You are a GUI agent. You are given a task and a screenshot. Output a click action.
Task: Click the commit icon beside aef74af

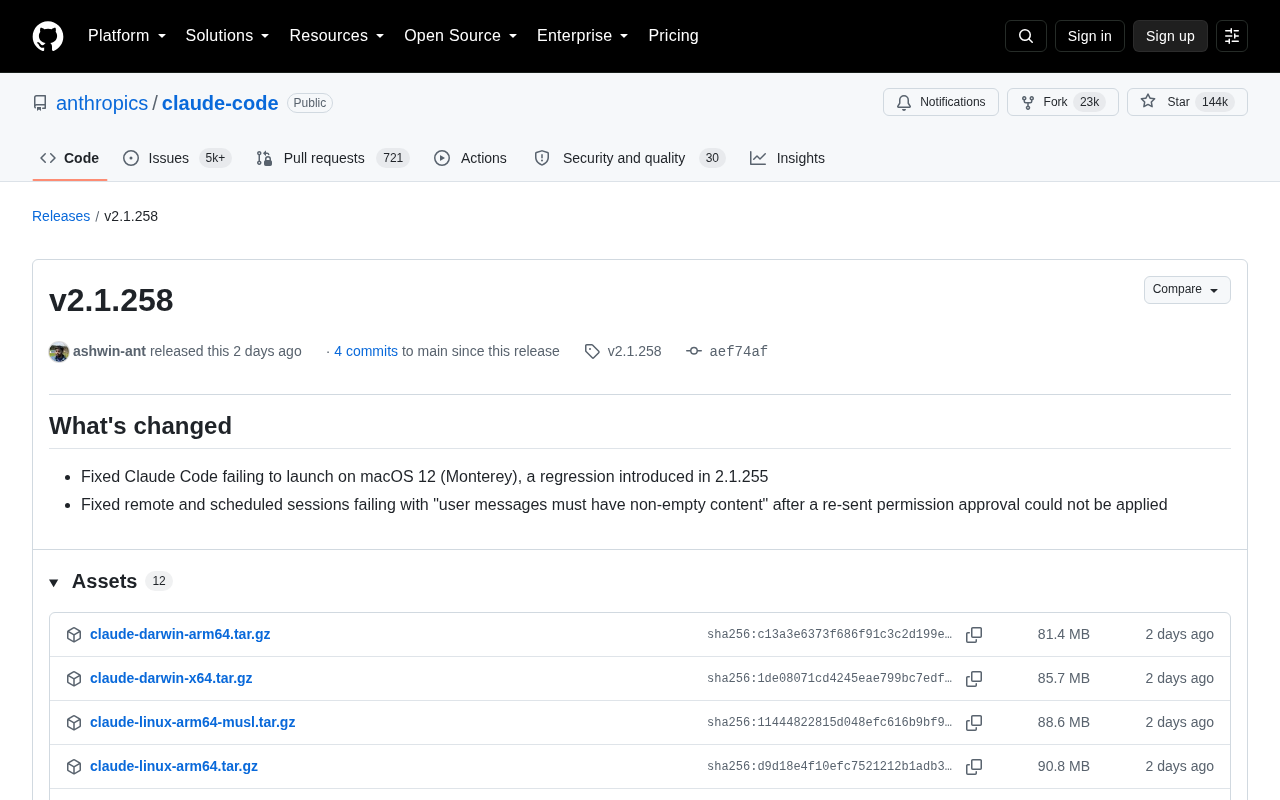tap(694, 351)
